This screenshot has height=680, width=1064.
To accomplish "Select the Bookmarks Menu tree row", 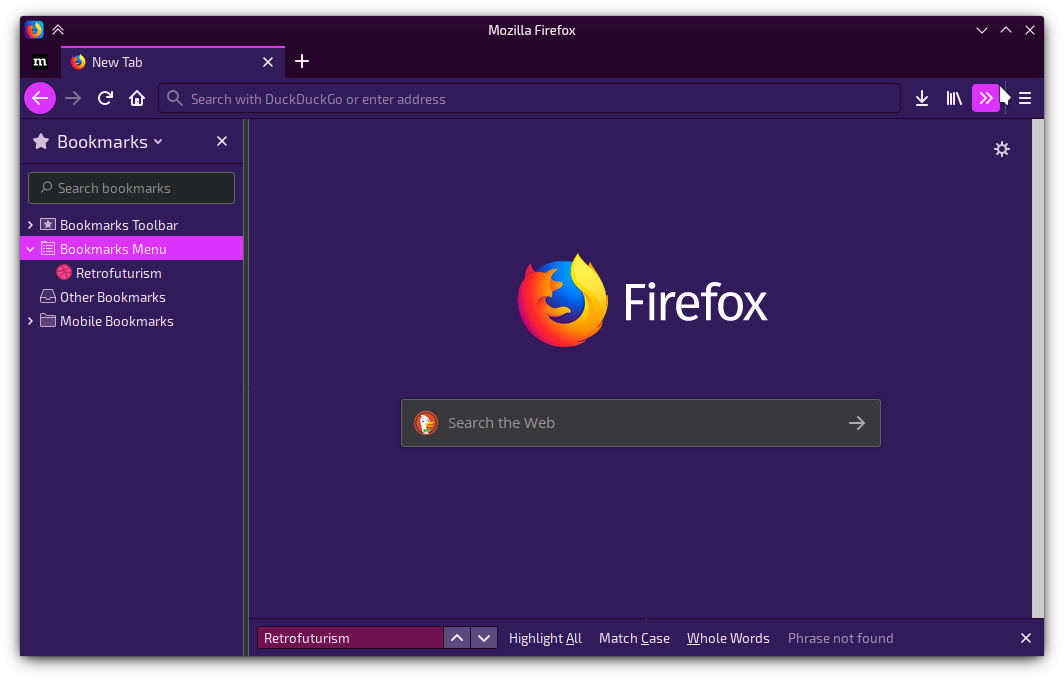I will point(132,249).
